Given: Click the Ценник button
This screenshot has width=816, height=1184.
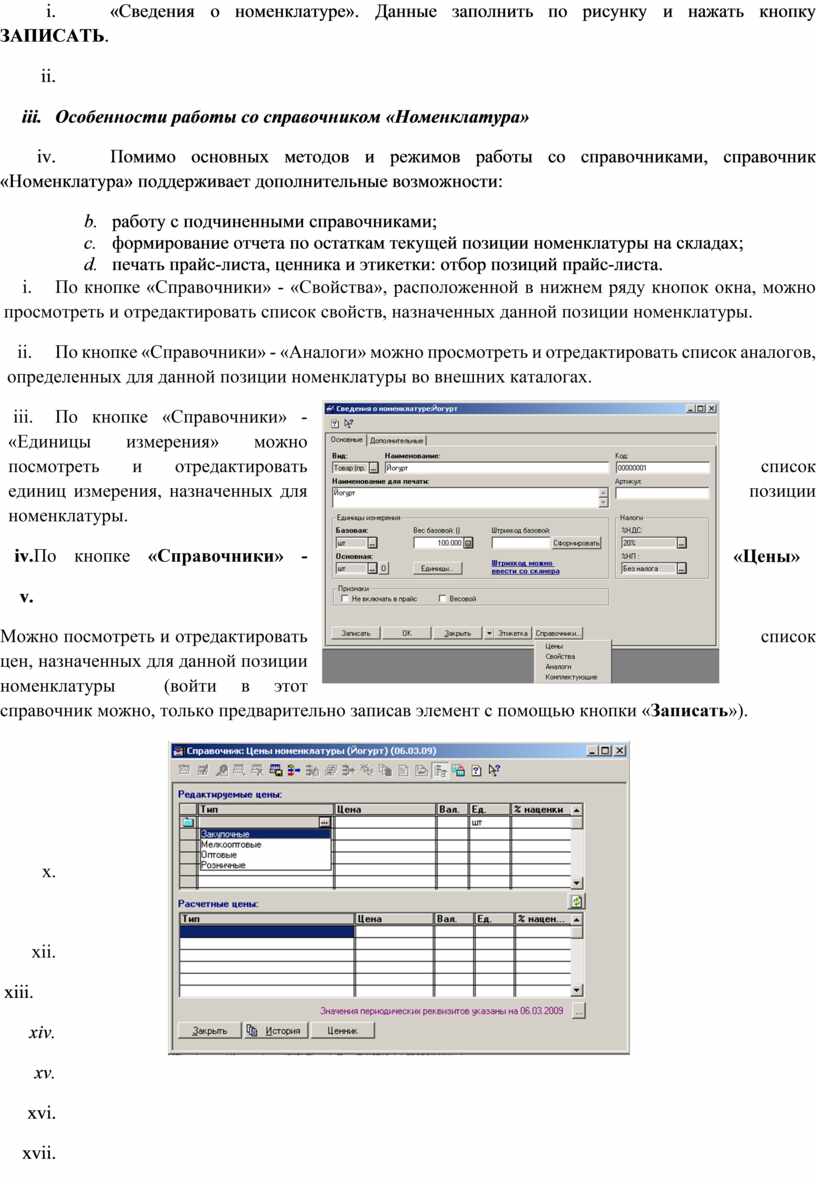Looking at the screenshot, I should (x=343, y=1031).
